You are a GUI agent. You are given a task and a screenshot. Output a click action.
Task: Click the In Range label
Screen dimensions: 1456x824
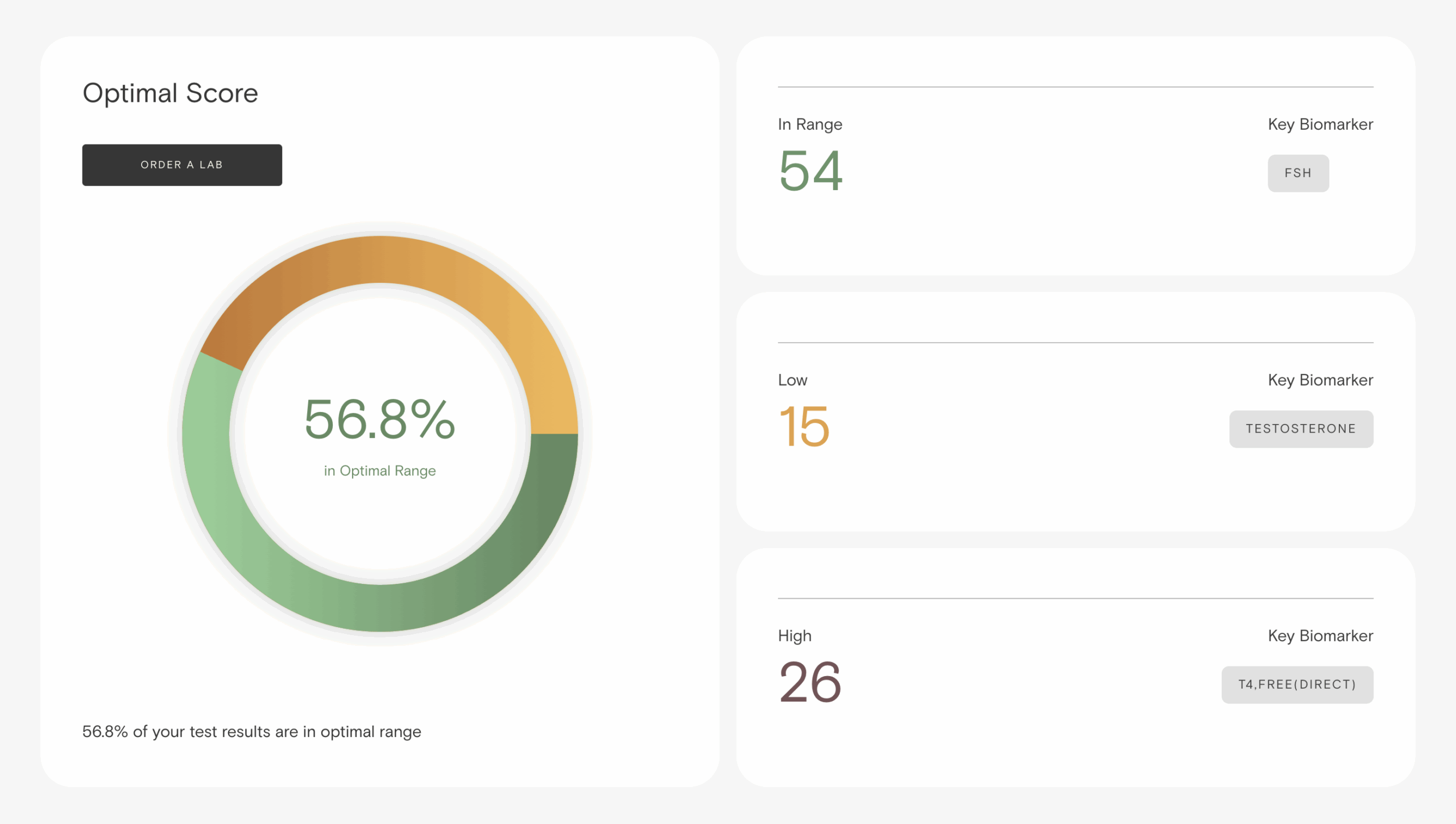click(810, 124)
